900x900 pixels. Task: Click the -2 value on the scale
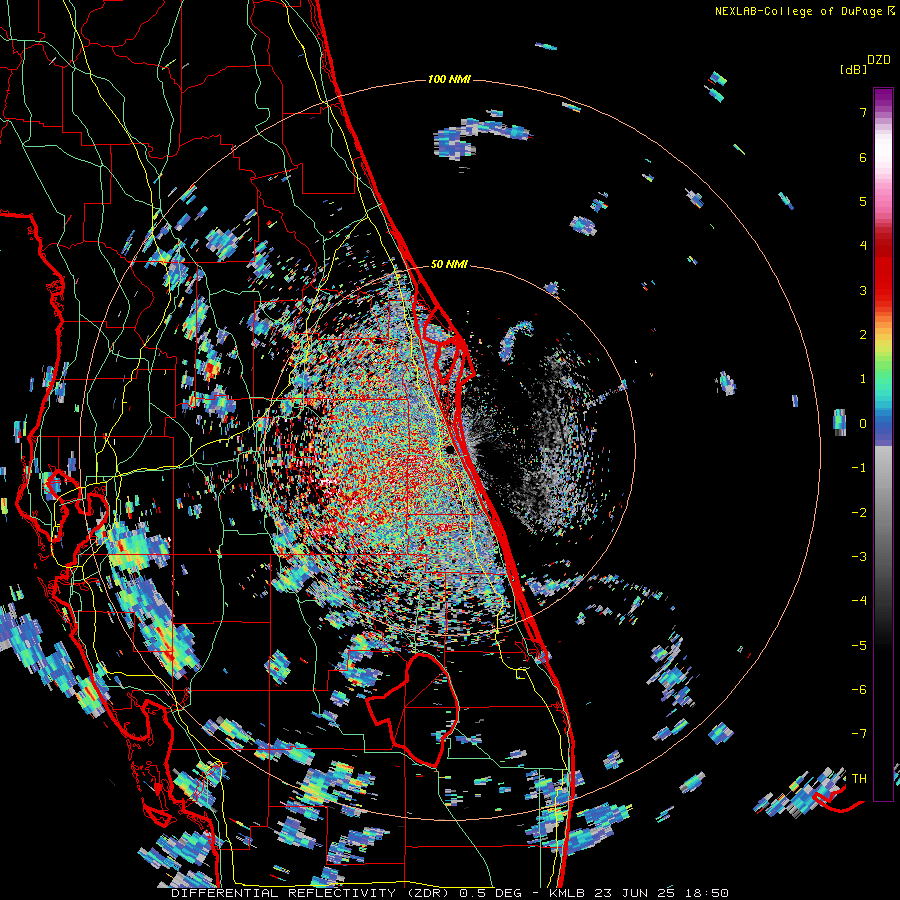(x=859, y=513)
